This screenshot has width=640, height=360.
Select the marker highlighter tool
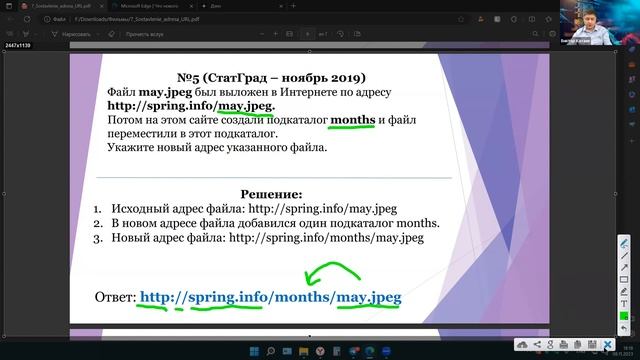point(624,291)
